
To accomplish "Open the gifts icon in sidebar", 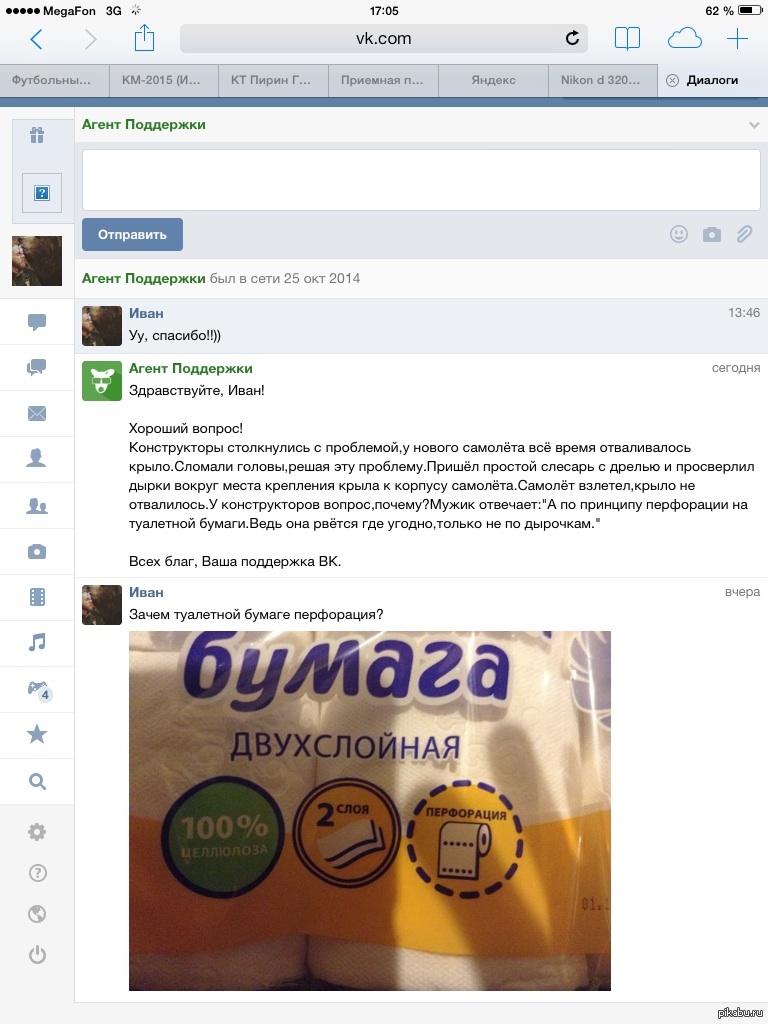I will 37,135.
